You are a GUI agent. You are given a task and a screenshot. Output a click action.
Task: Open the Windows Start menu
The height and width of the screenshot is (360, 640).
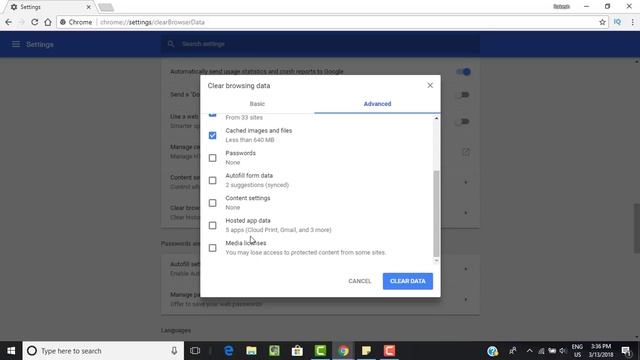[x=11, y=351]
